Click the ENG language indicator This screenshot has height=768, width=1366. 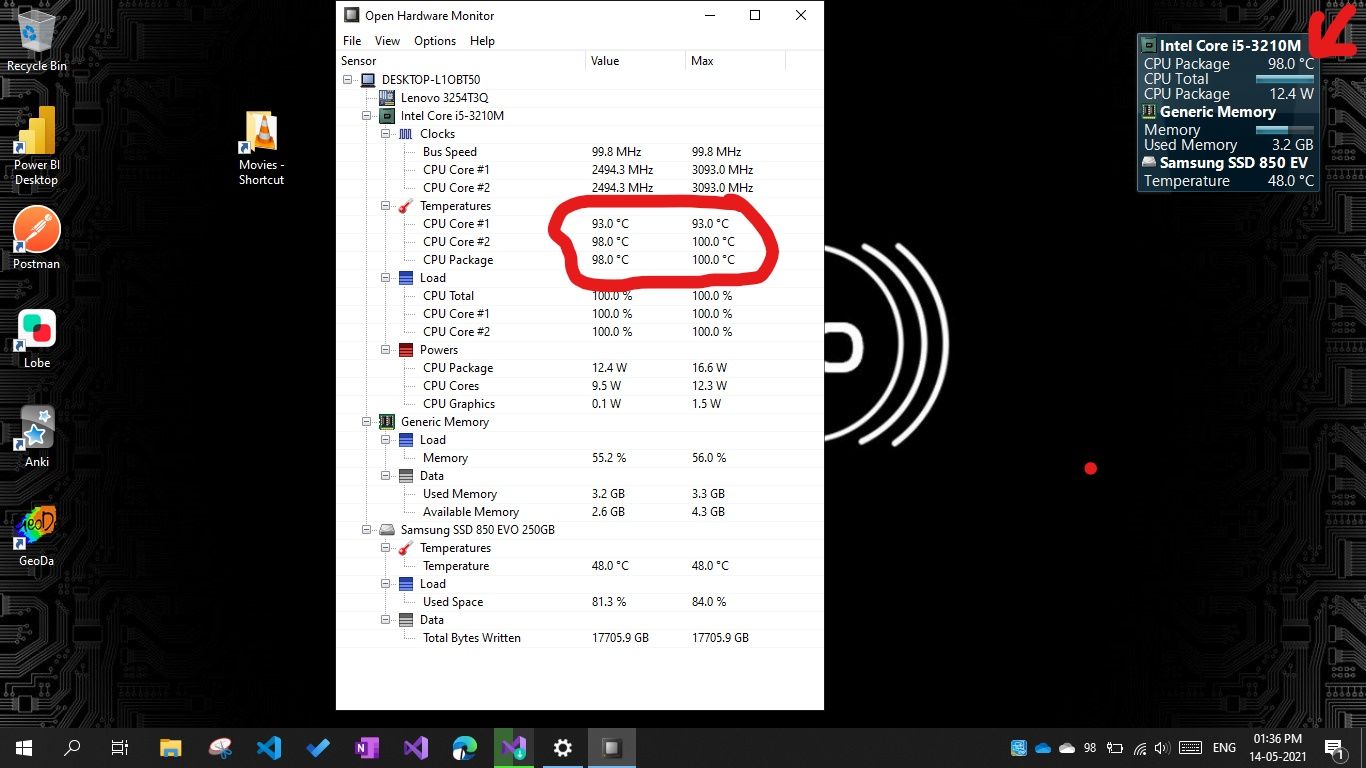[x=1224, y=748]
